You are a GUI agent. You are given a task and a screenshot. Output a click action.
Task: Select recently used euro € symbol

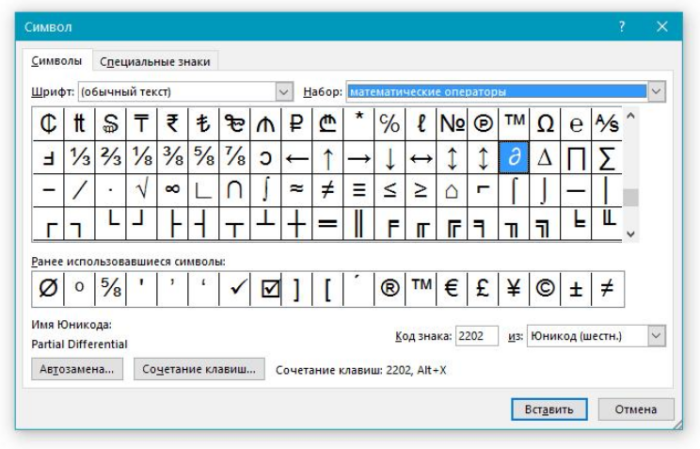[452, 289]
